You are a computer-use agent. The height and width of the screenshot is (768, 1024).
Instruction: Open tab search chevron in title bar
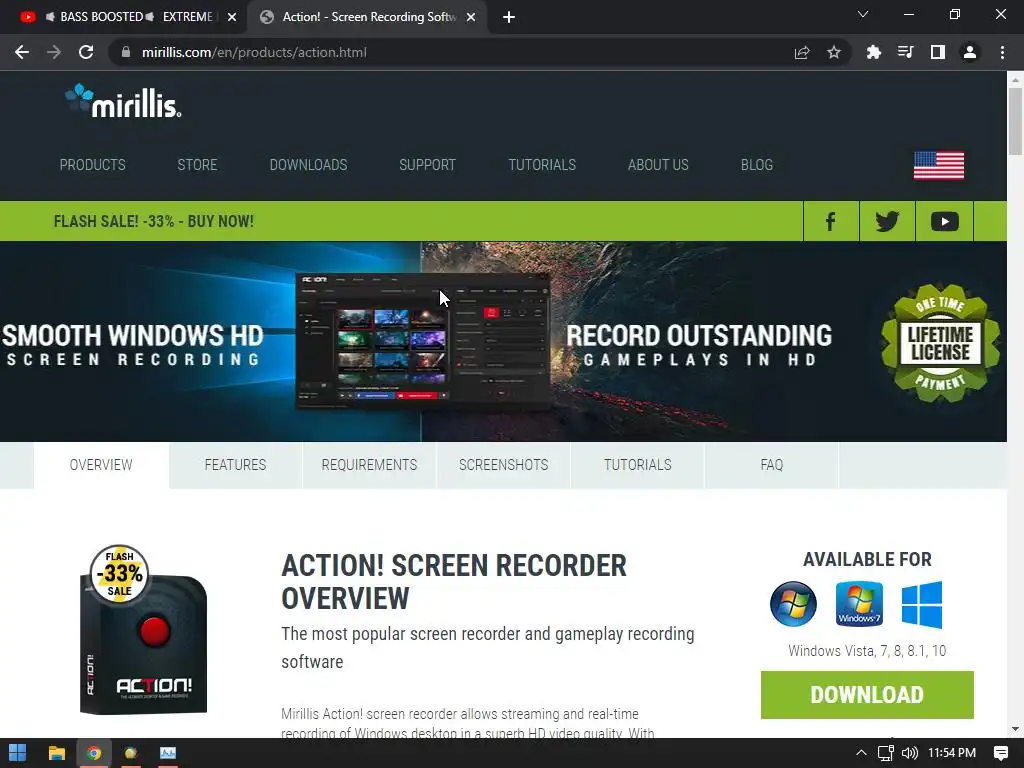862,14
